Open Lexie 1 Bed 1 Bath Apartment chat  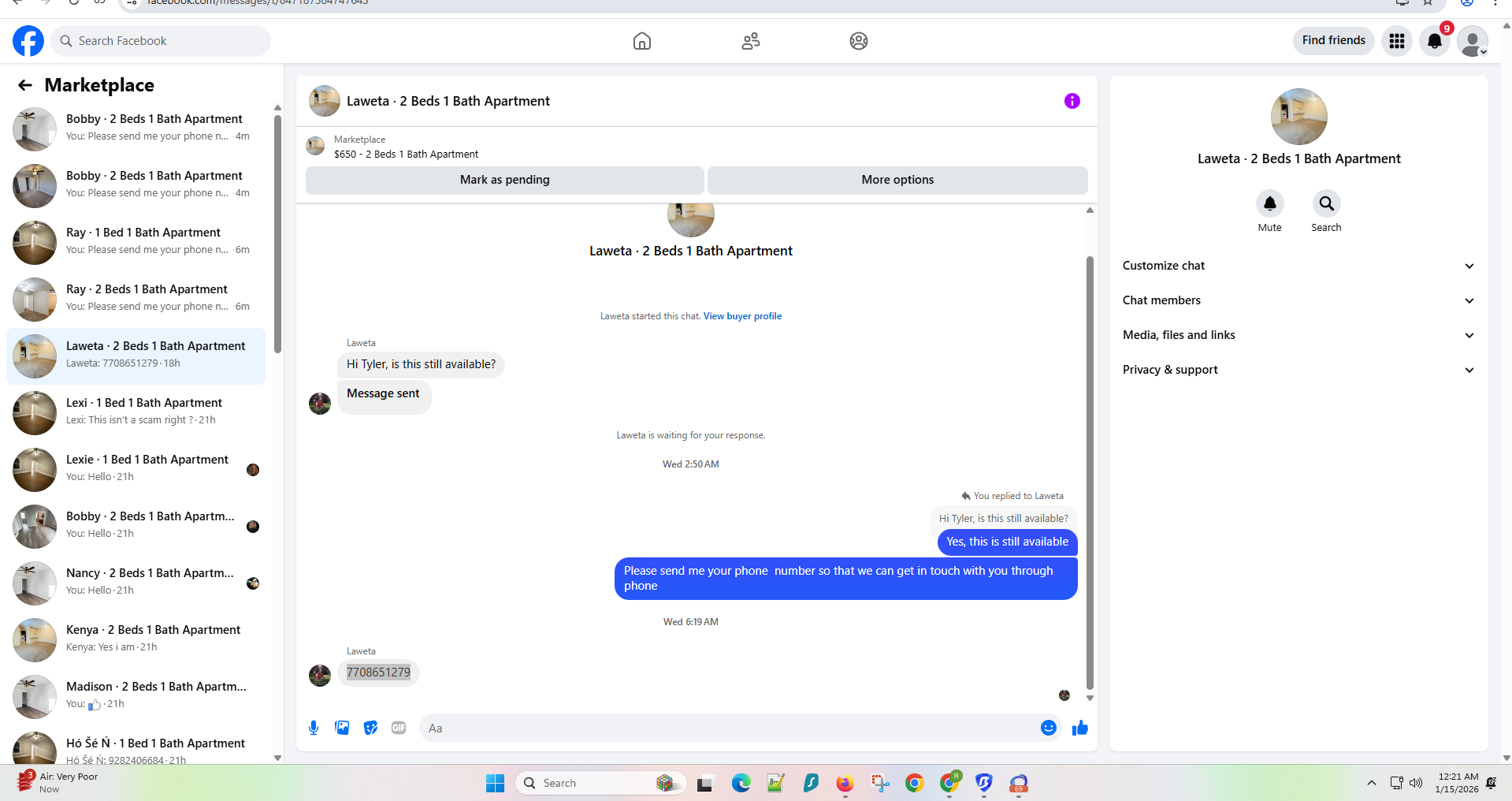click(x=136, y=470)
